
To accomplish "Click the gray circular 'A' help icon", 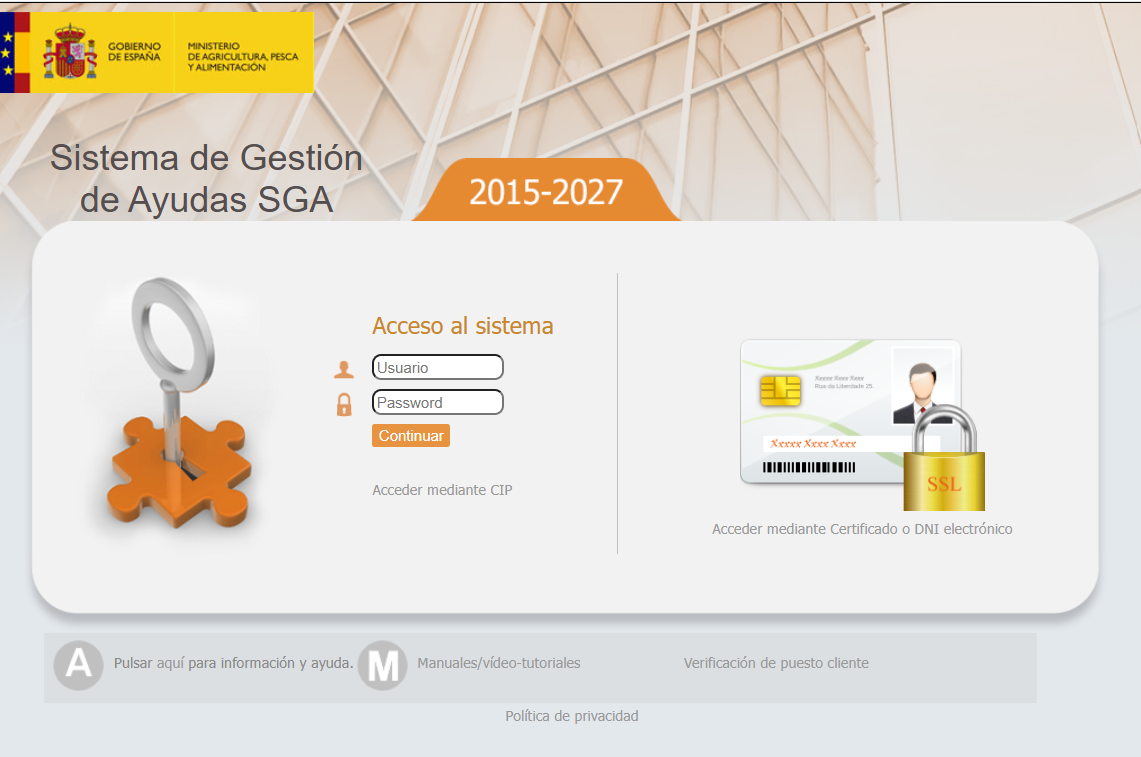I will [x=78, y=664].
